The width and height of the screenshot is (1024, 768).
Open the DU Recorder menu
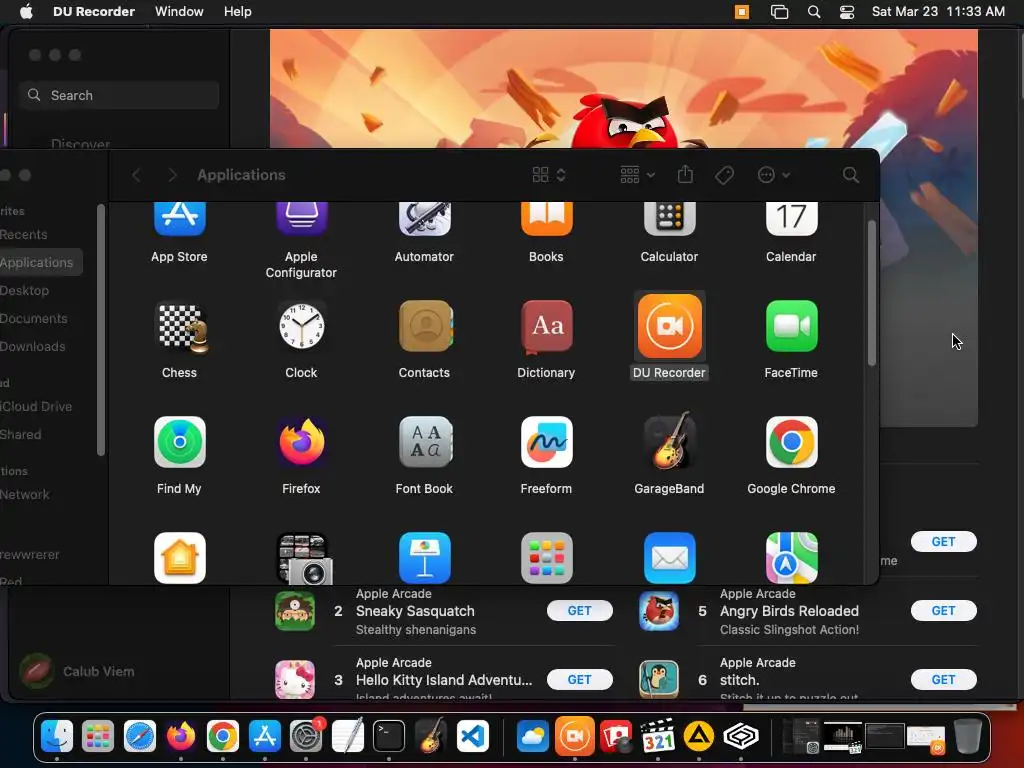tap(93, 11)
